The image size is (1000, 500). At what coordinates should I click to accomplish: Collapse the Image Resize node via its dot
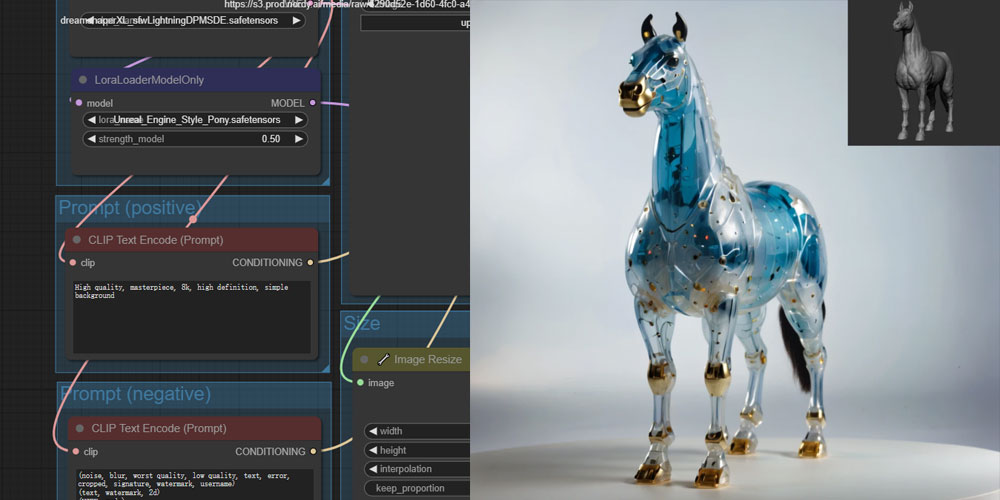click(364, 360)
